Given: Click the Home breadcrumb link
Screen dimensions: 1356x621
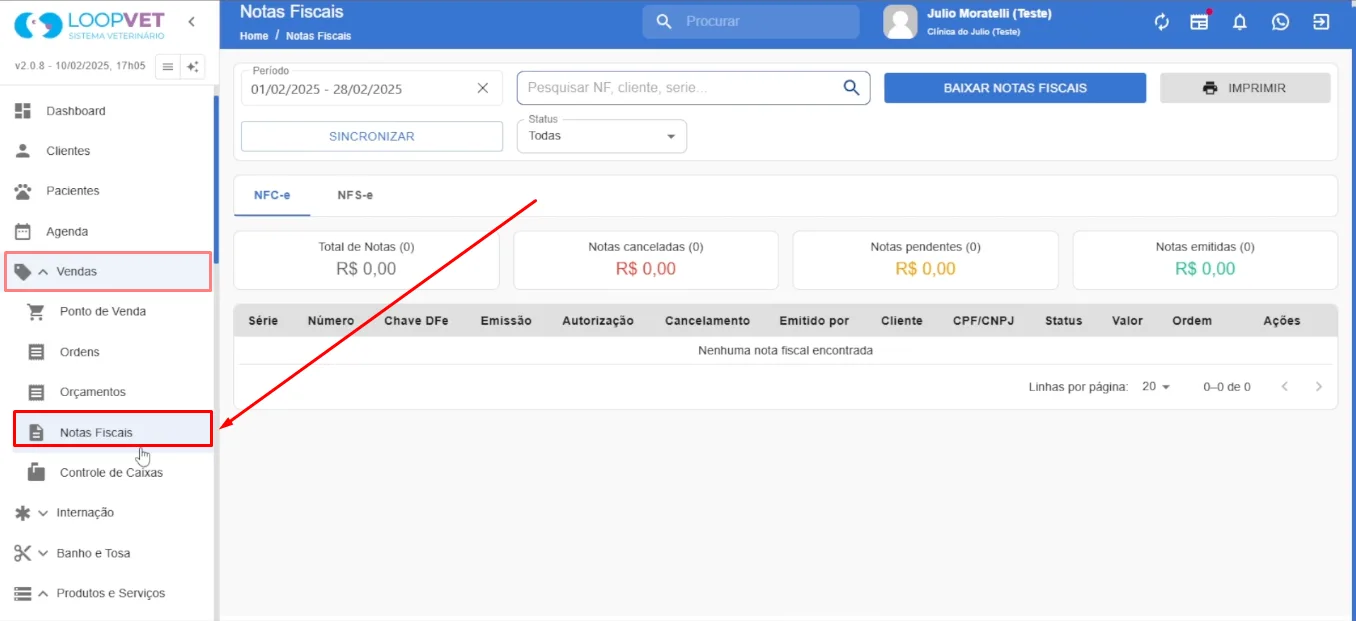Looking at the screenshot, I should (254, 36).
